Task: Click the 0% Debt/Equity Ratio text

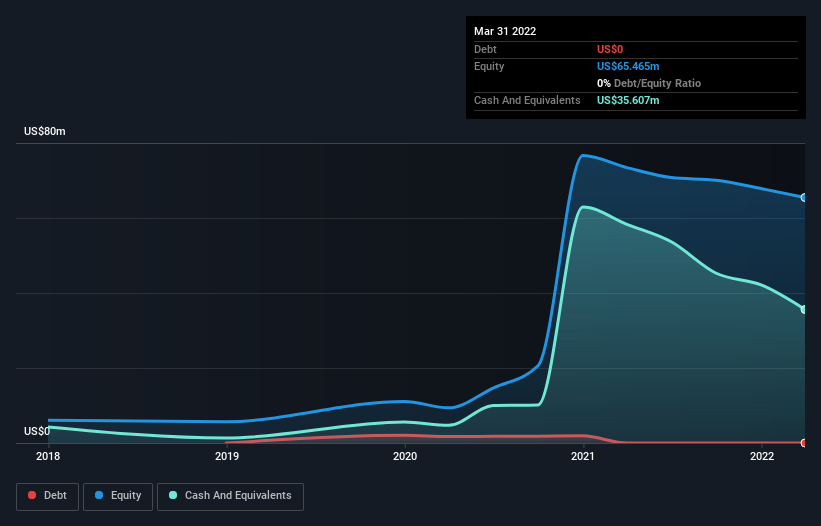Action: point(649,83)
